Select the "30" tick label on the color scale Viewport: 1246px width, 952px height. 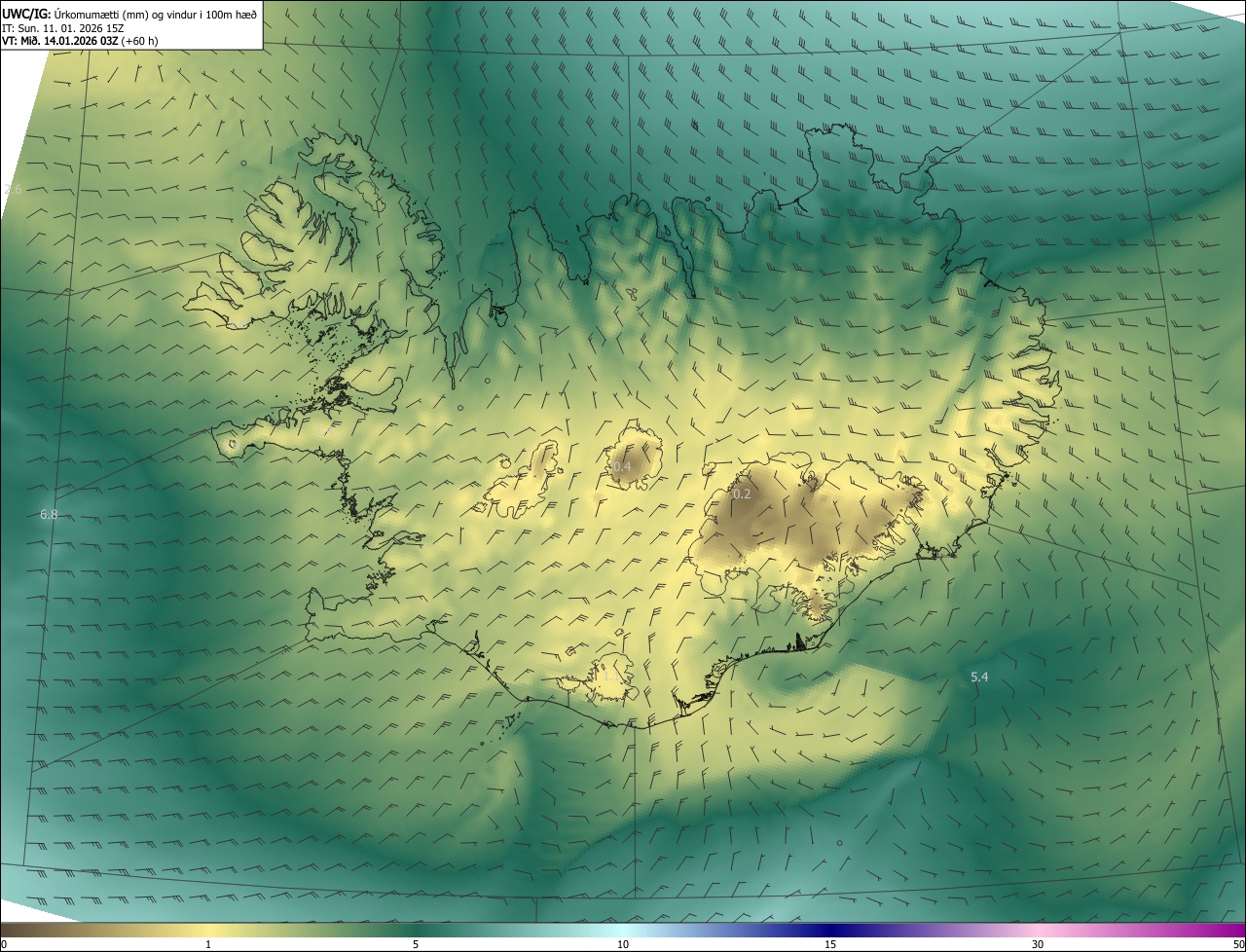tap(1038, 945)
